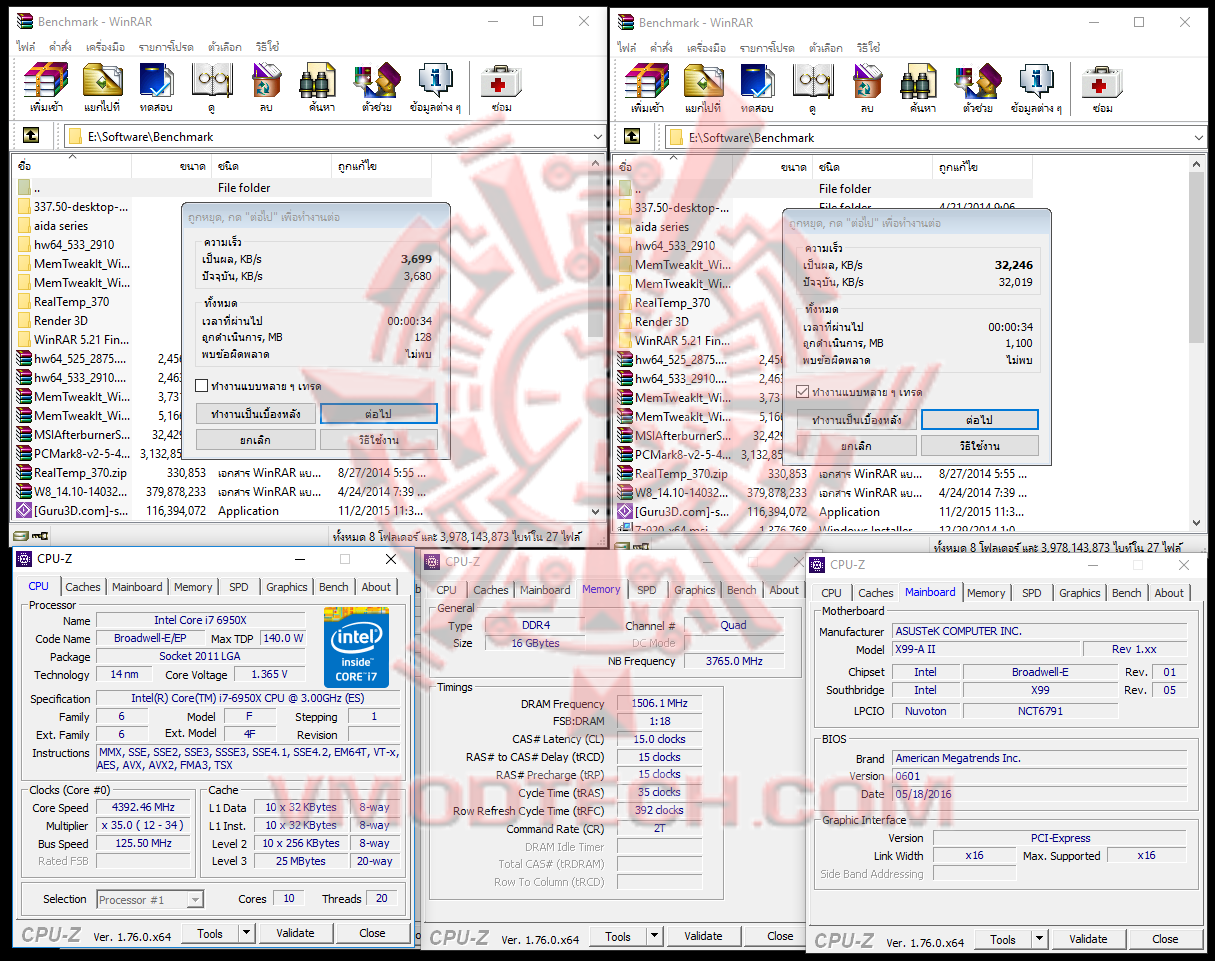Switch to Caches tab in CPU-Z CPU window
1215x961 pixels.
coord(83,587)
